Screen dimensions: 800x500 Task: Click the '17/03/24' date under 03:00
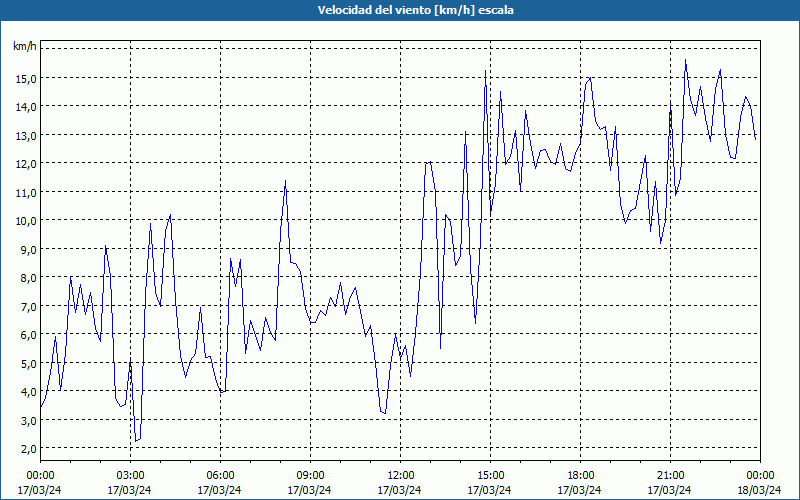[x=129, y=490]
